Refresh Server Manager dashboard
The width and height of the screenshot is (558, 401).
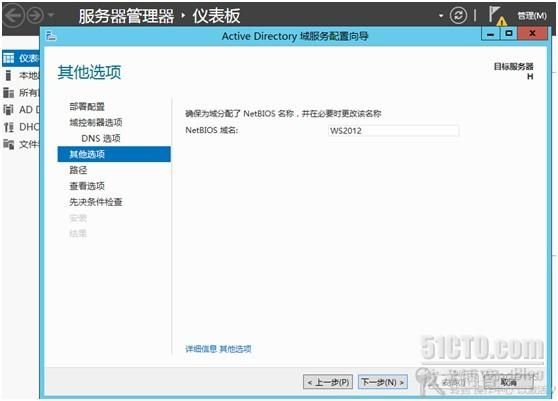458,16
